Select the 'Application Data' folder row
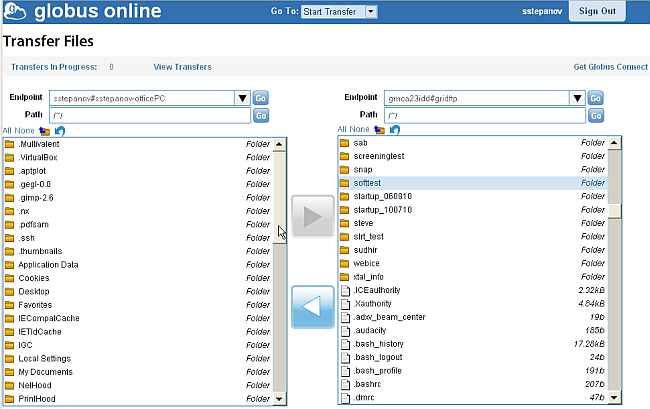 138,265
